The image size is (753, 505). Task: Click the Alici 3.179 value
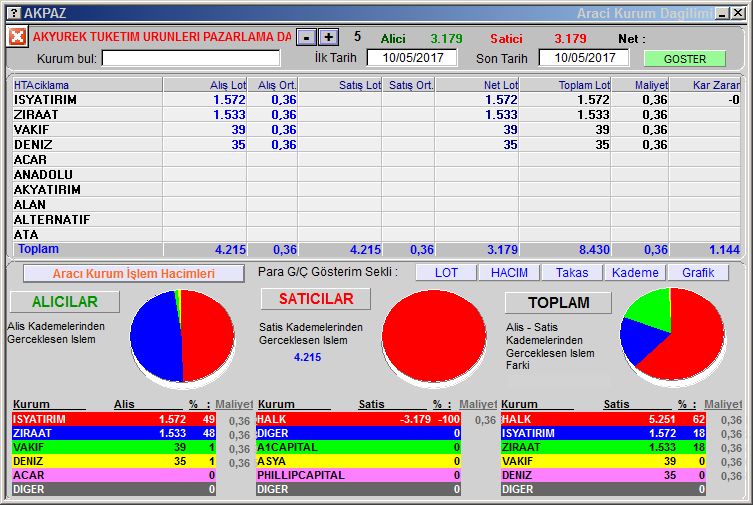tap(446, 38)
